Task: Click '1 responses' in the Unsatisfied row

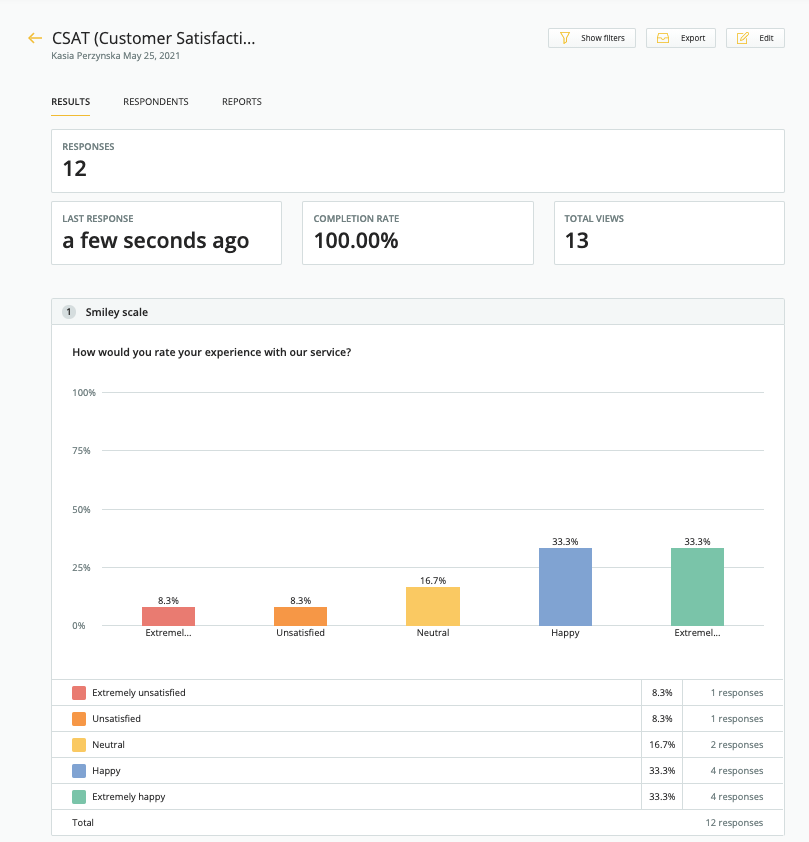Action: click(737, 718)
